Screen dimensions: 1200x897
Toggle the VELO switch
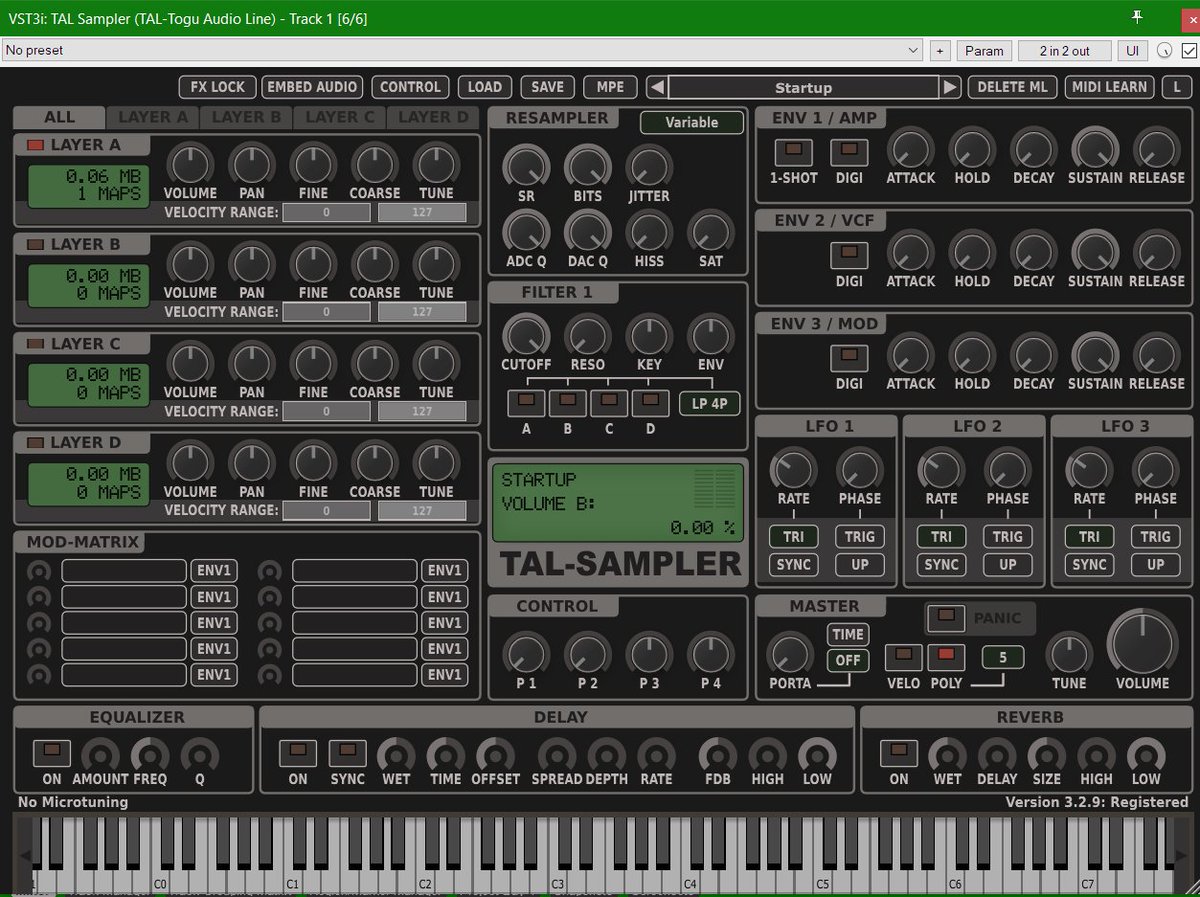pos(904,657)
